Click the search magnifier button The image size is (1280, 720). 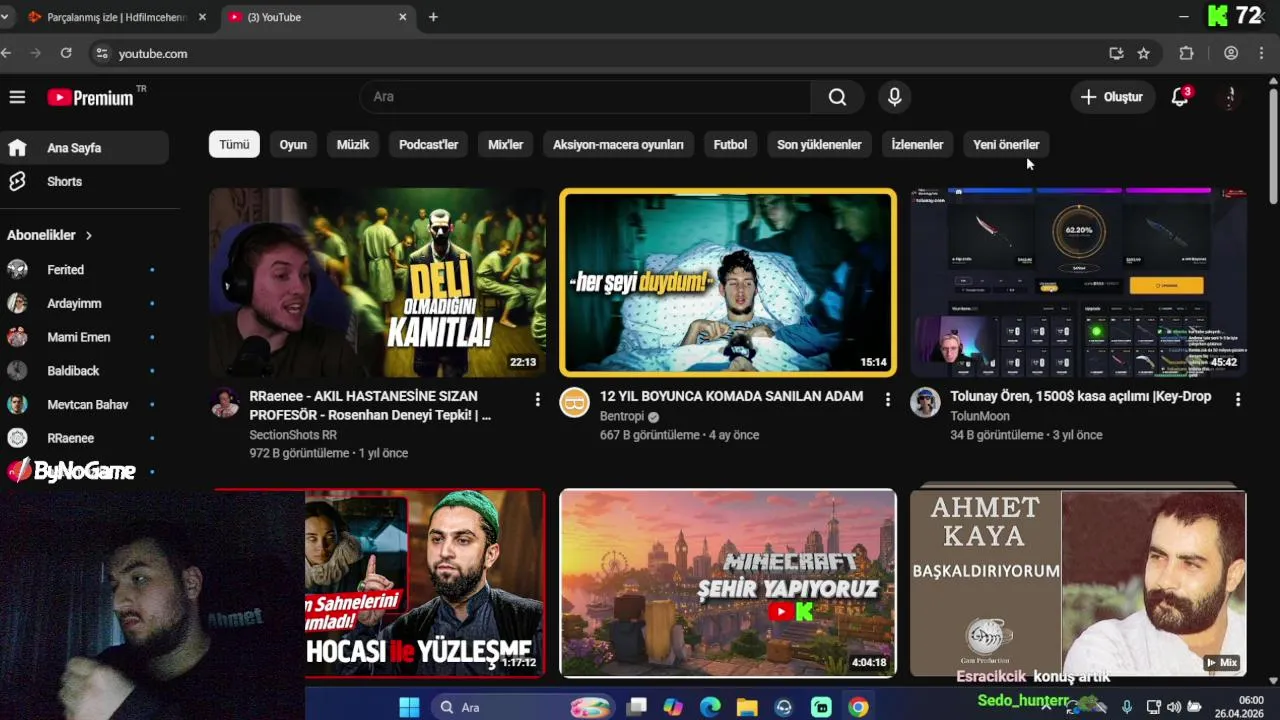(x=837, y=97)
